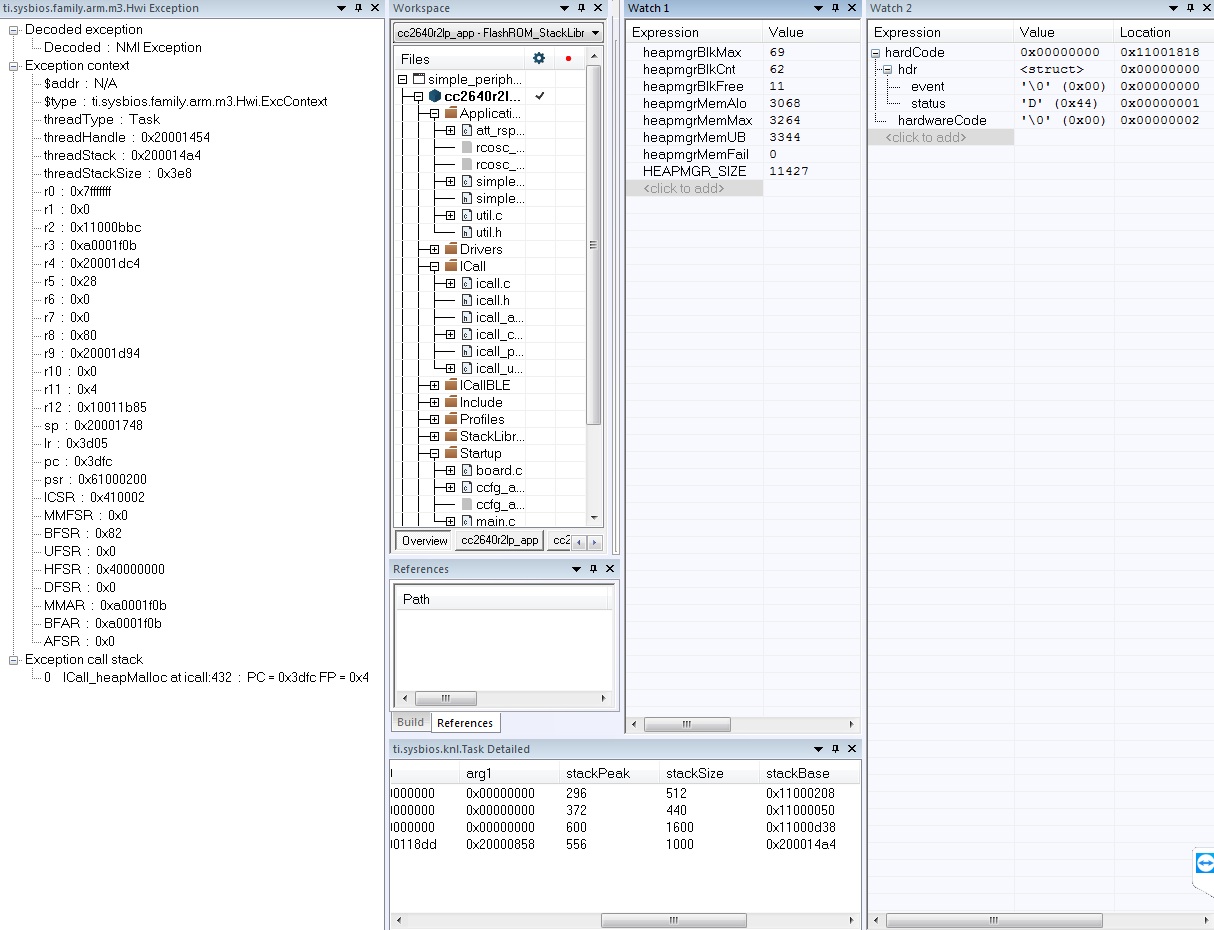Expand the Drivers folder
Screen dimensions: 1214x930
[x=434, y=250]
